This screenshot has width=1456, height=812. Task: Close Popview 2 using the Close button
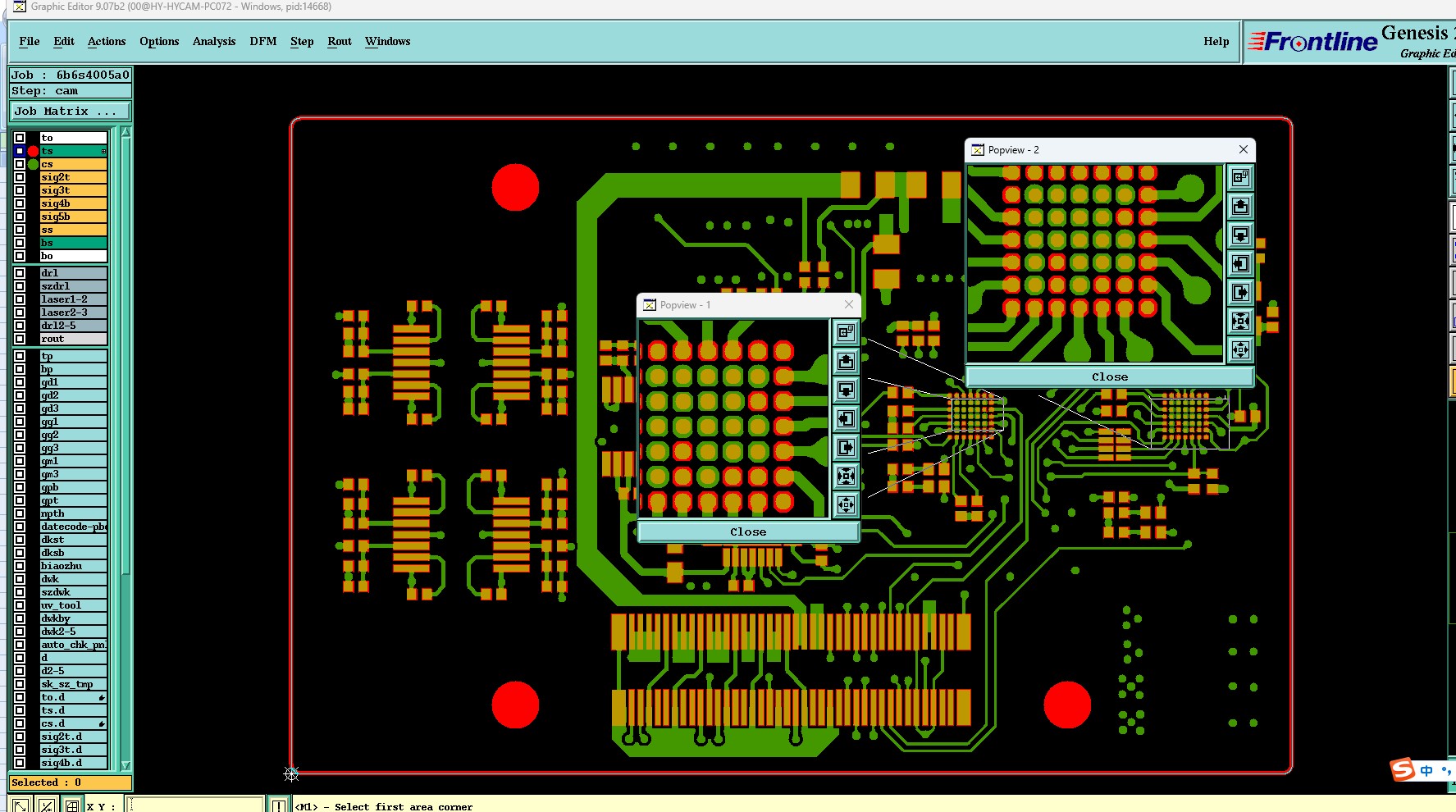pos(1110,376)
